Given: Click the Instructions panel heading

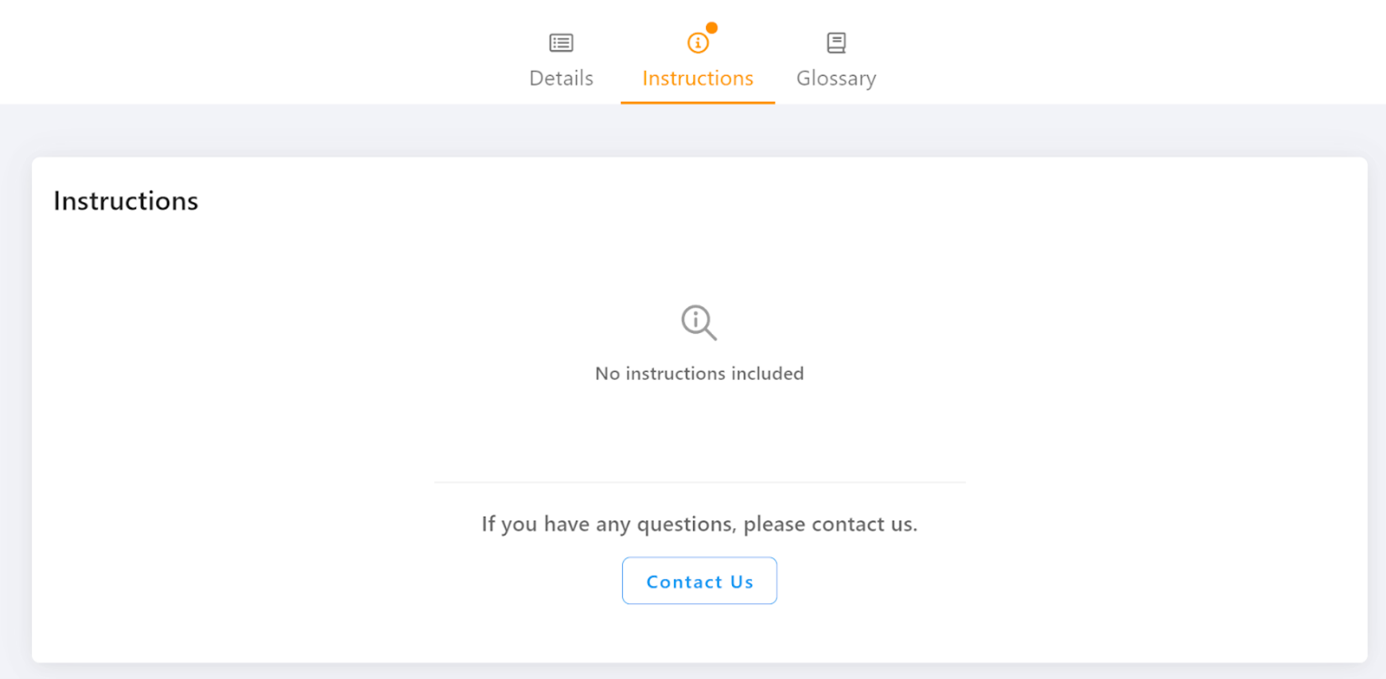Looking at the screenshot, I should coord(126,201).
